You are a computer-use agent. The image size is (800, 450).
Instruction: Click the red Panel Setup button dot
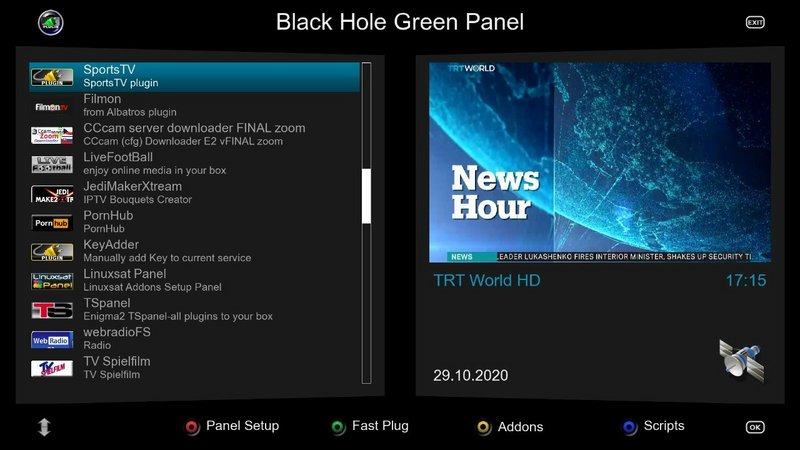click(192, 427)
